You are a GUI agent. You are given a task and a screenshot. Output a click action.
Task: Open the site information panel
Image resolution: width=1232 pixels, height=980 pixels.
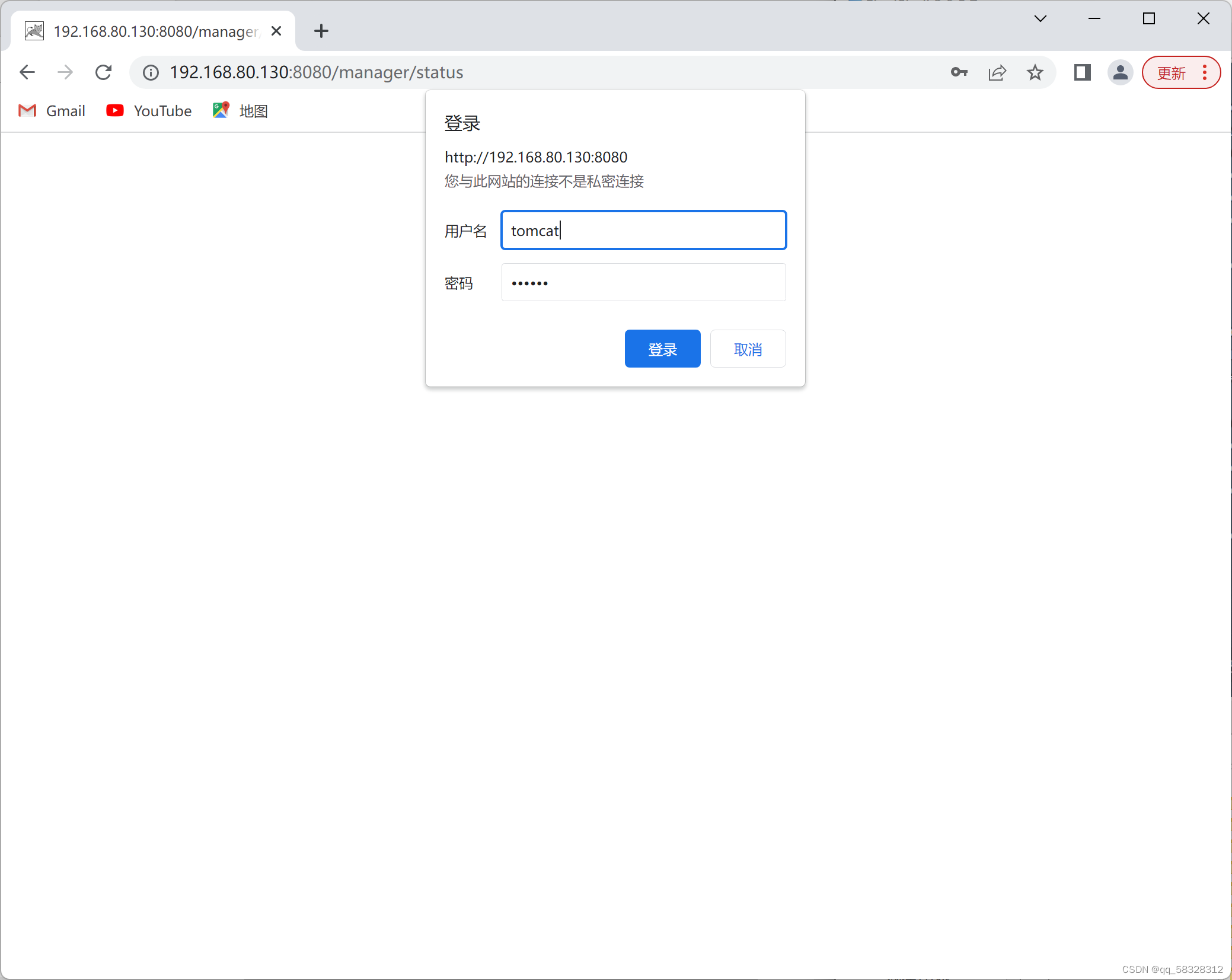(150, 72)
